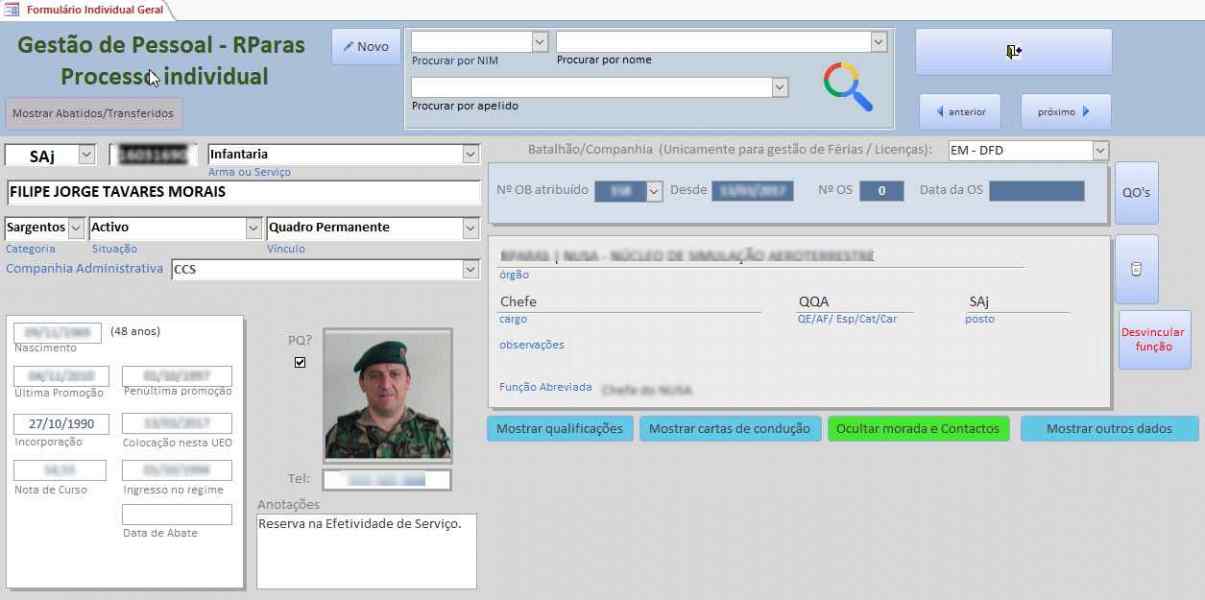This screenshot has width=1205, height=600.
Task: Click the Novo pencil button
Action: click(365, 47)
